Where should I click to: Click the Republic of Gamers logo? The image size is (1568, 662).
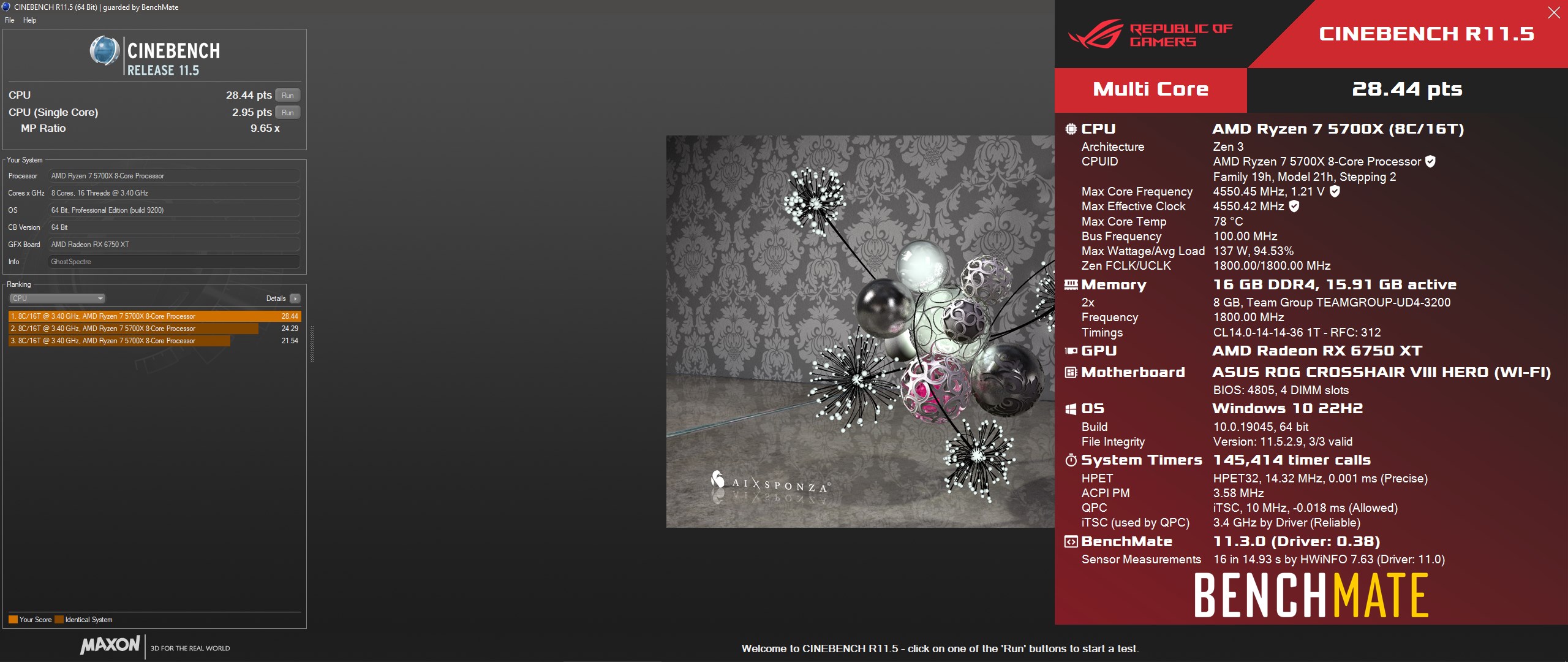[x=1150, y=34]
